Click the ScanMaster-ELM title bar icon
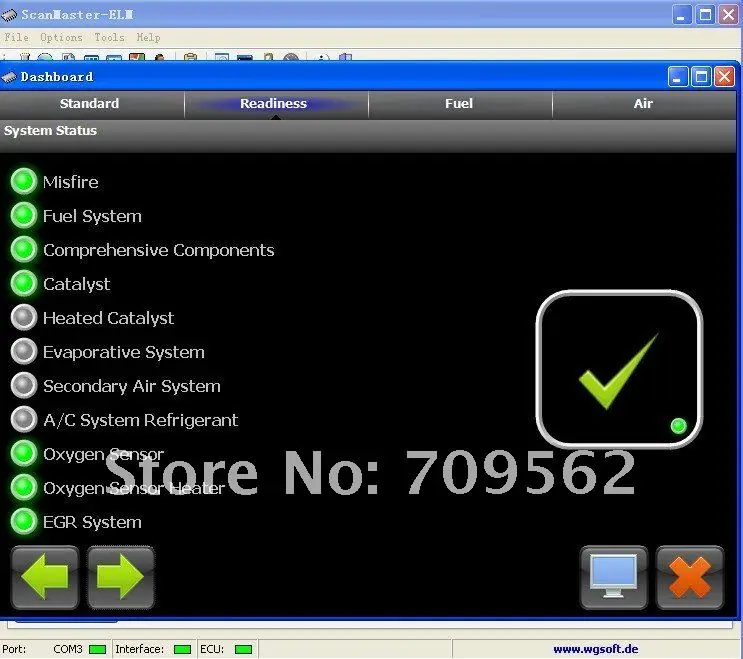 pos(9,15)
